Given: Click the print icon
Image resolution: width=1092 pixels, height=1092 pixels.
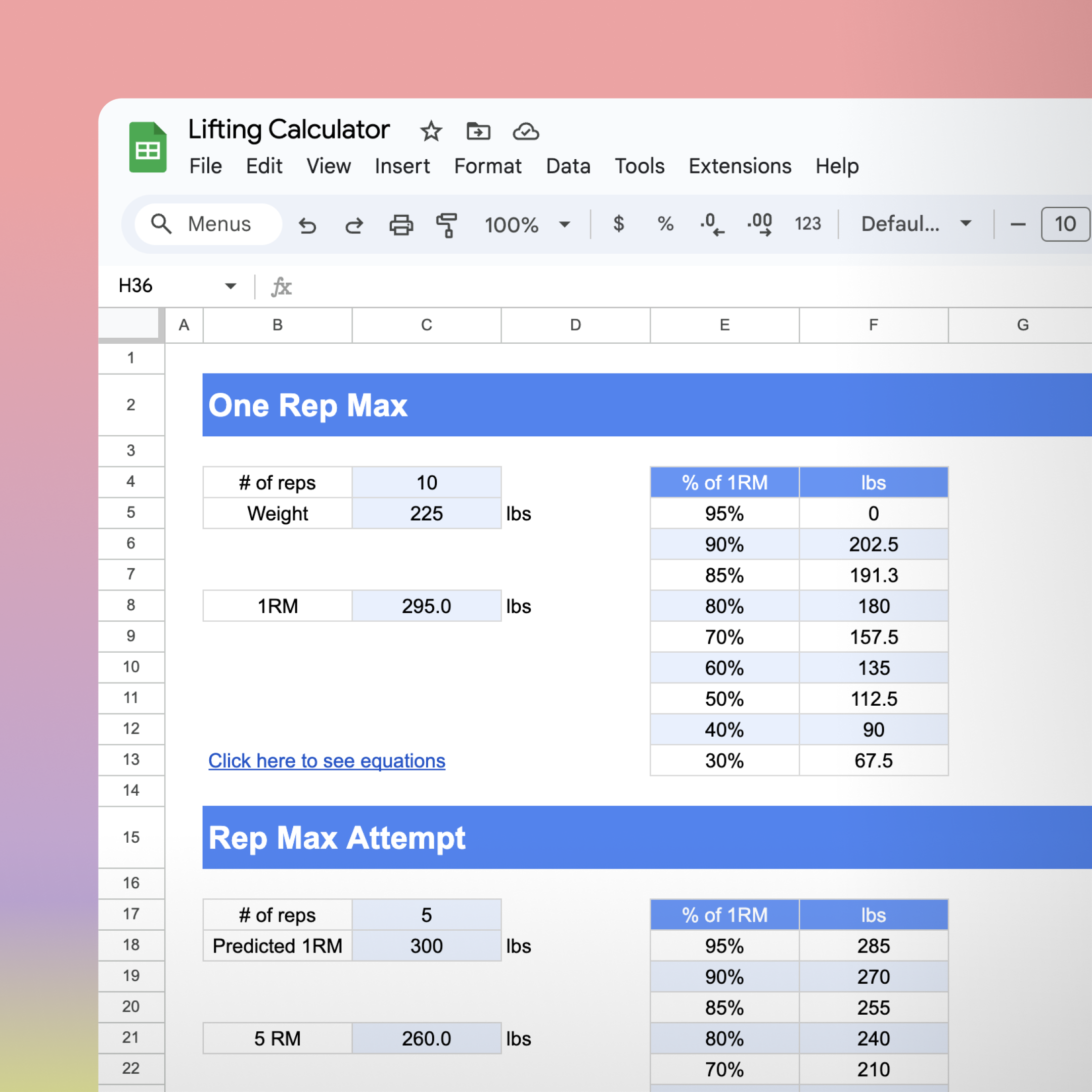Looking at the screenshot, I should (x=401, y=225).
